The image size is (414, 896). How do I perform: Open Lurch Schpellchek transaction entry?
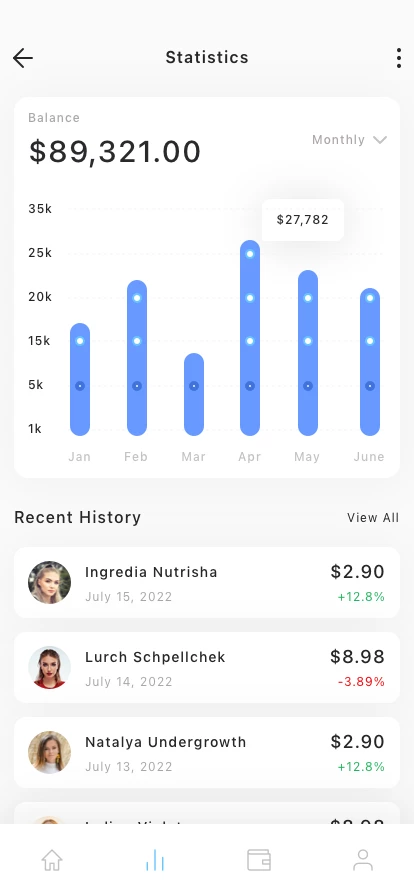coord(207,667)
